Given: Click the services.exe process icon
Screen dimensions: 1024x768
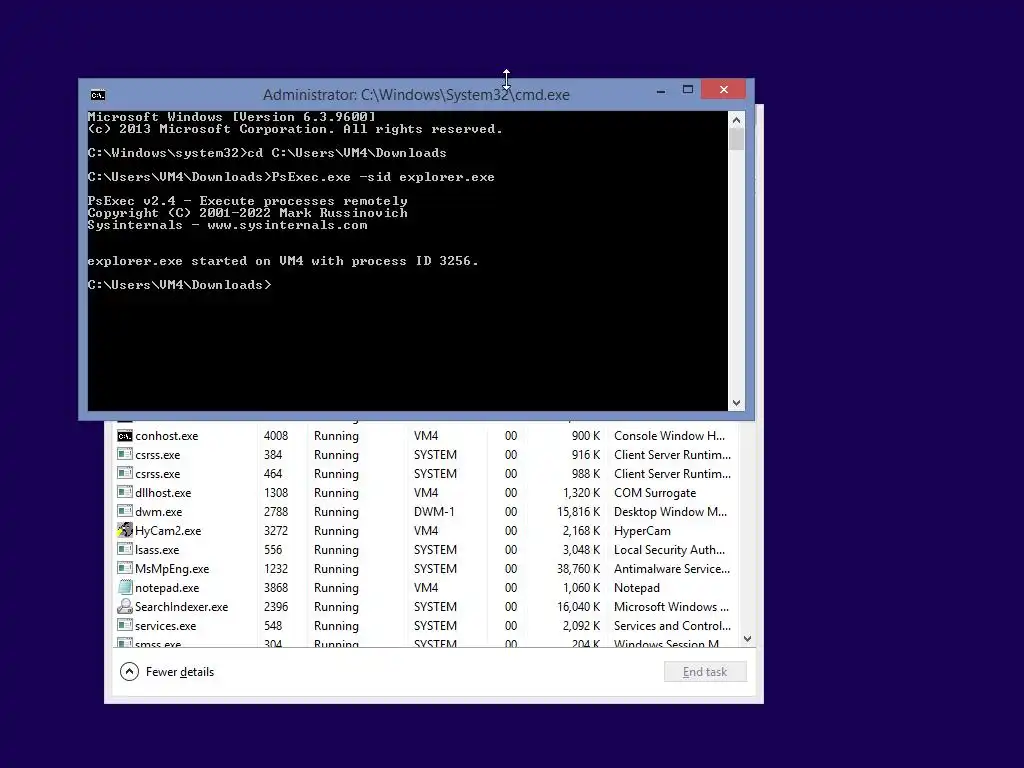Looking at the screenshot, I should coord(125,625).
